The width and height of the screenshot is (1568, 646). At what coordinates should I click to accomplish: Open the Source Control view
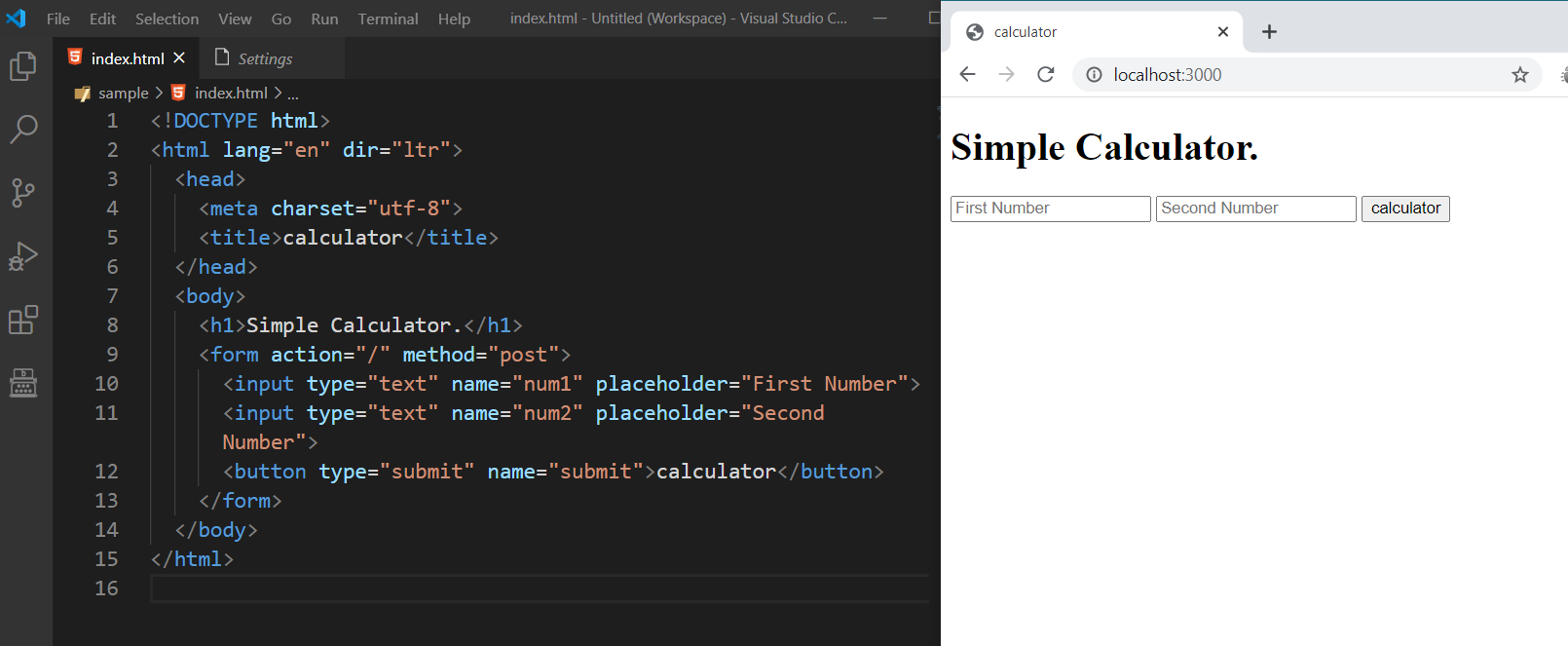[23, 192]
